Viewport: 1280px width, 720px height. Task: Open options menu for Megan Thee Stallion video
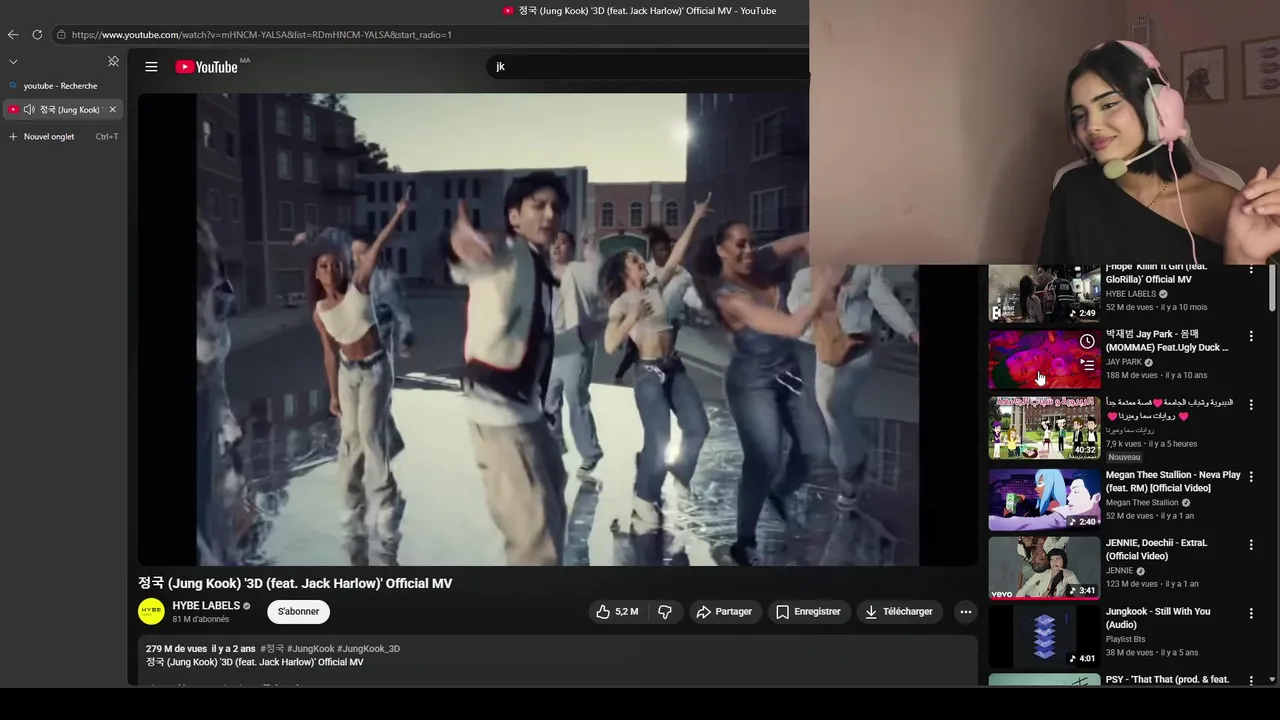click(x=1251, y=477)
